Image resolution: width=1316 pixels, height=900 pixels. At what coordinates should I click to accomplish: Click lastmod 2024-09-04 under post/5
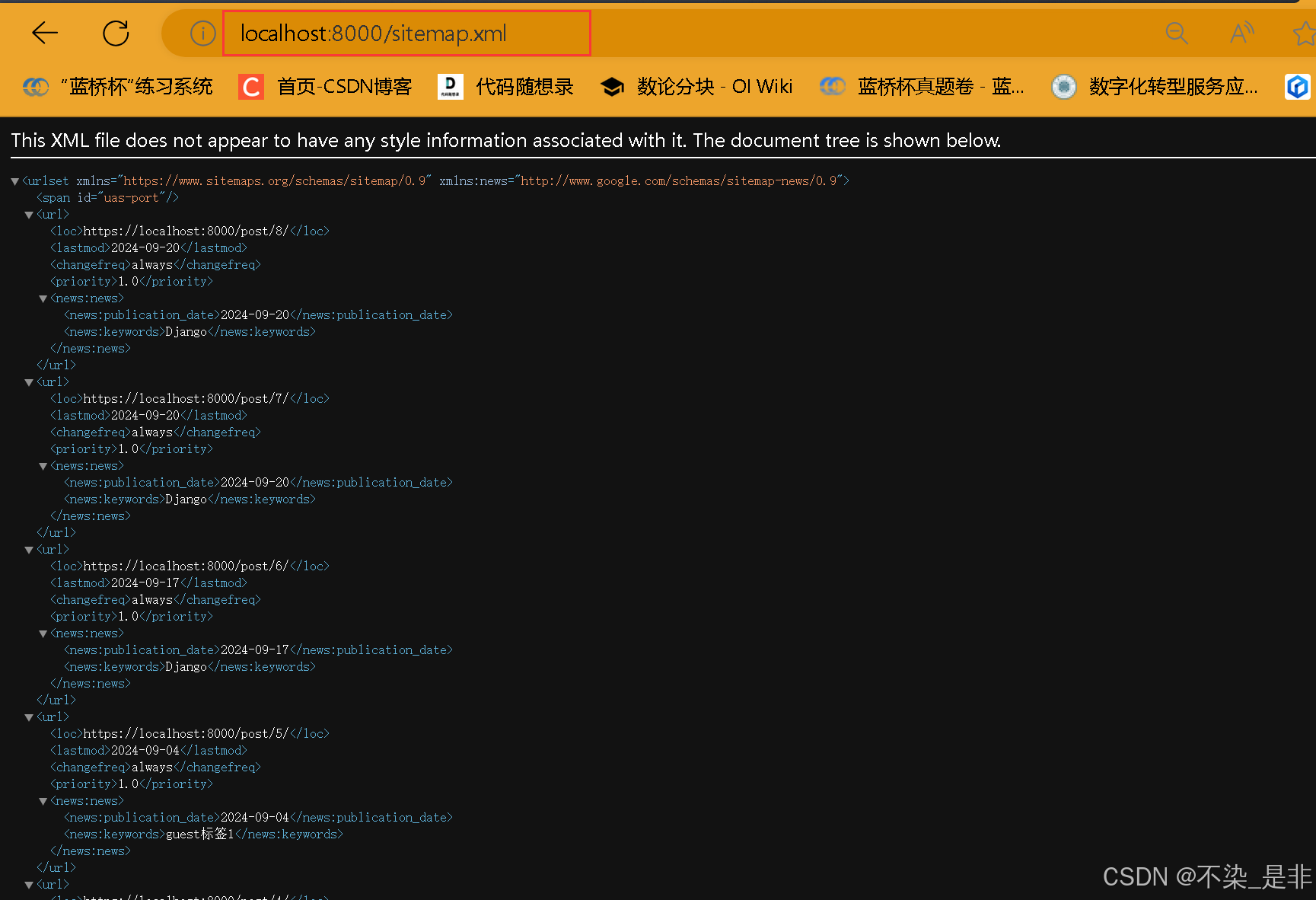pos(145,750)
